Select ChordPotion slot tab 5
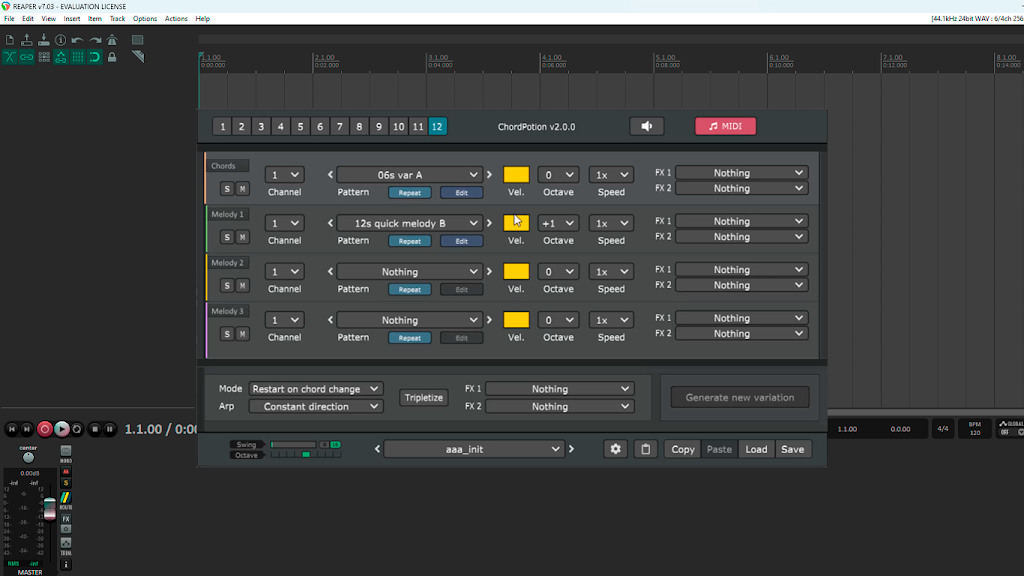Viewport: 1024px width, 576px height. pyautogui.click(x=300, y=127)
